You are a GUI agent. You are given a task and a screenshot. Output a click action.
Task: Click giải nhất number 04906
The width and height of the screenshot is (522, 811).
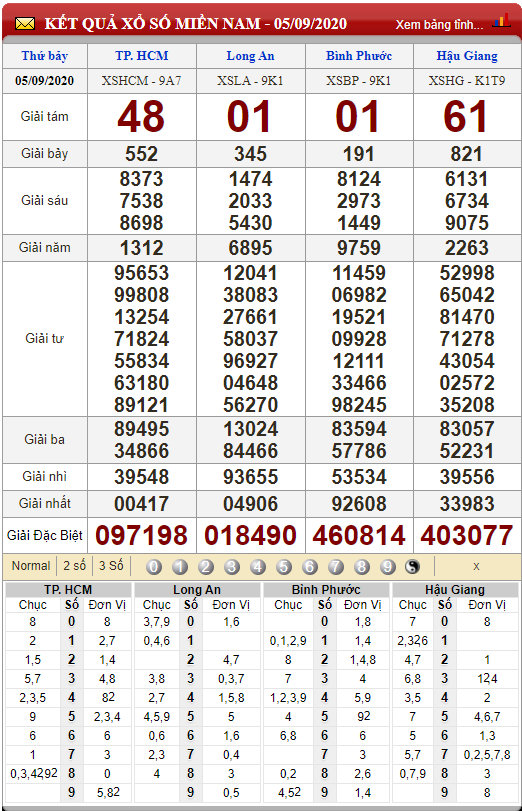[x=250, y=504]
